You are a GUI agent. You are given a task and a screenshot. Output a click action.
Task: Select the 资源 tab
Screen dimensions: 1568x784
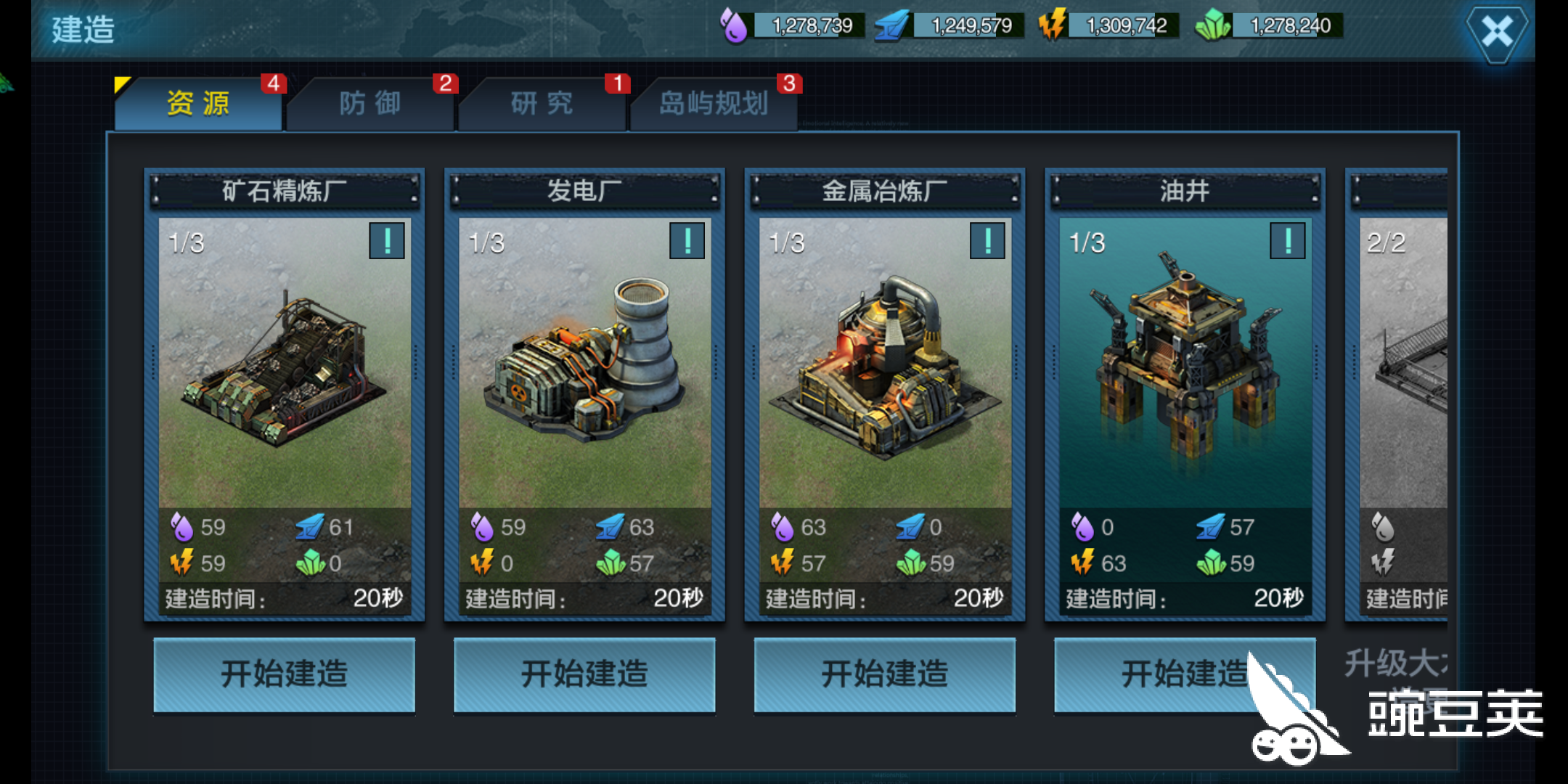(198, 103)
